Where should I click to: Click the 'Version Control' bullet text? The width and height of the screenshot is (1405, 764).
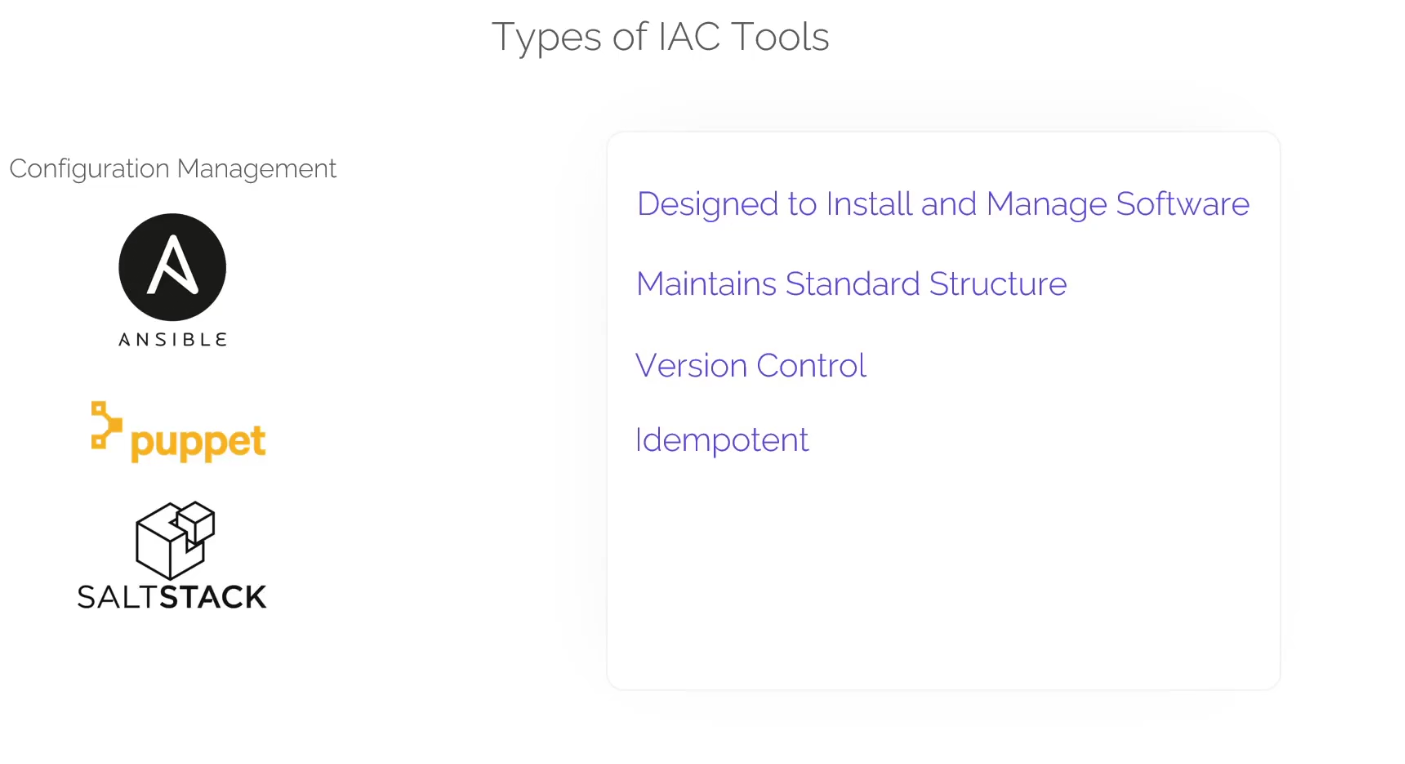(x=751, y=366)
